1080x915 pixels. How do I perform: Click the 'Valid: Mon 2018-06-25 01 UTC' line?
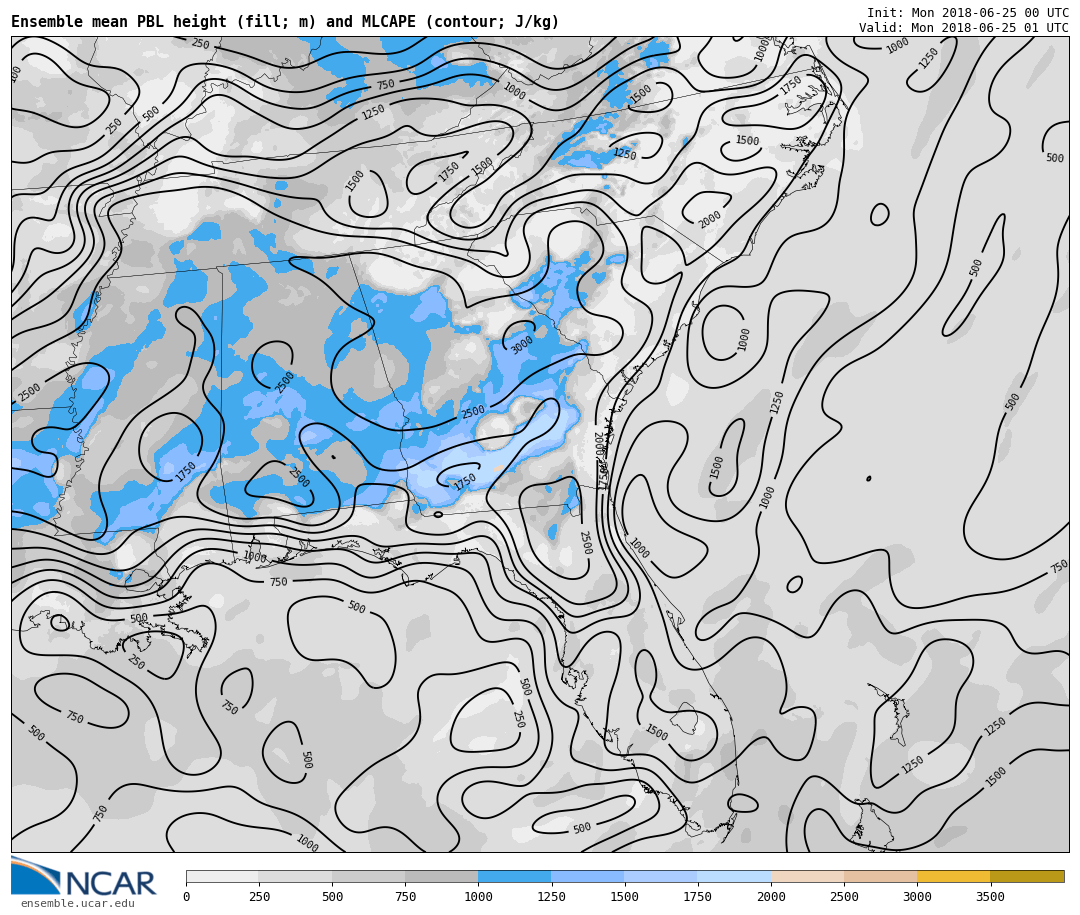click(964, 28)
